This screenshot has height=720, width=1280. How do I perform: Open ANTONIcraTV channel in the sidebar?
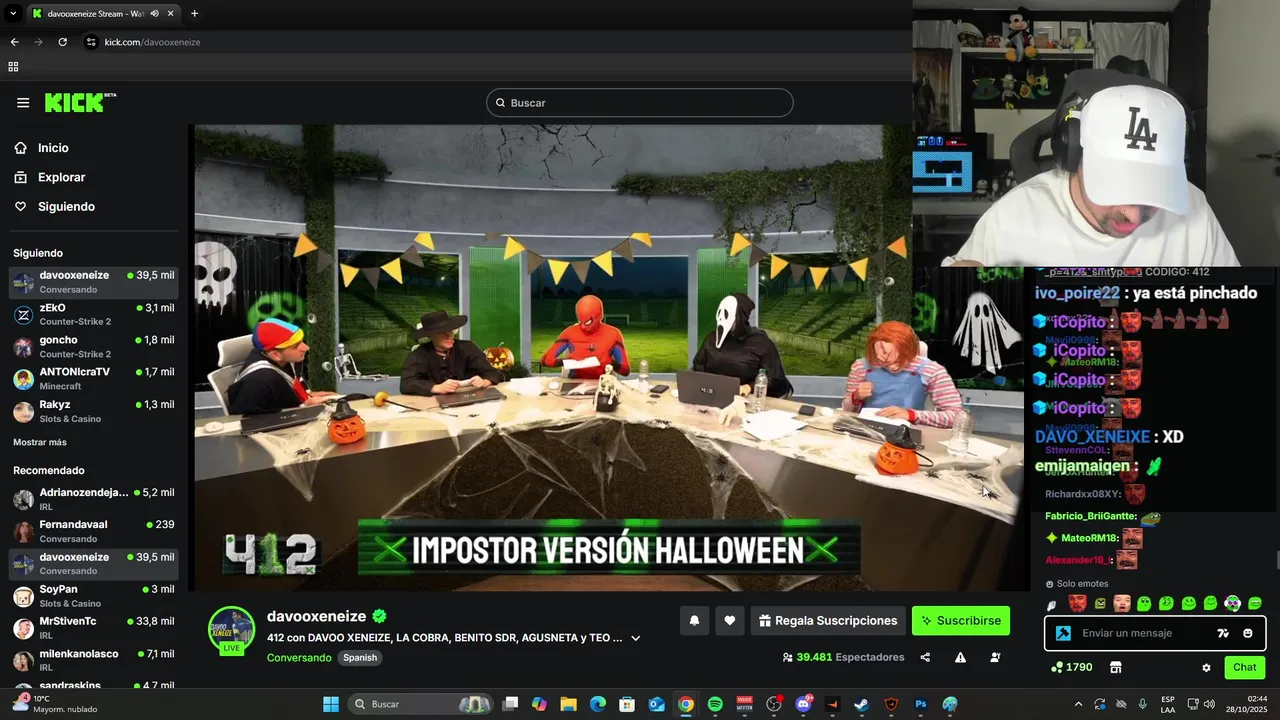click(94, 379)
